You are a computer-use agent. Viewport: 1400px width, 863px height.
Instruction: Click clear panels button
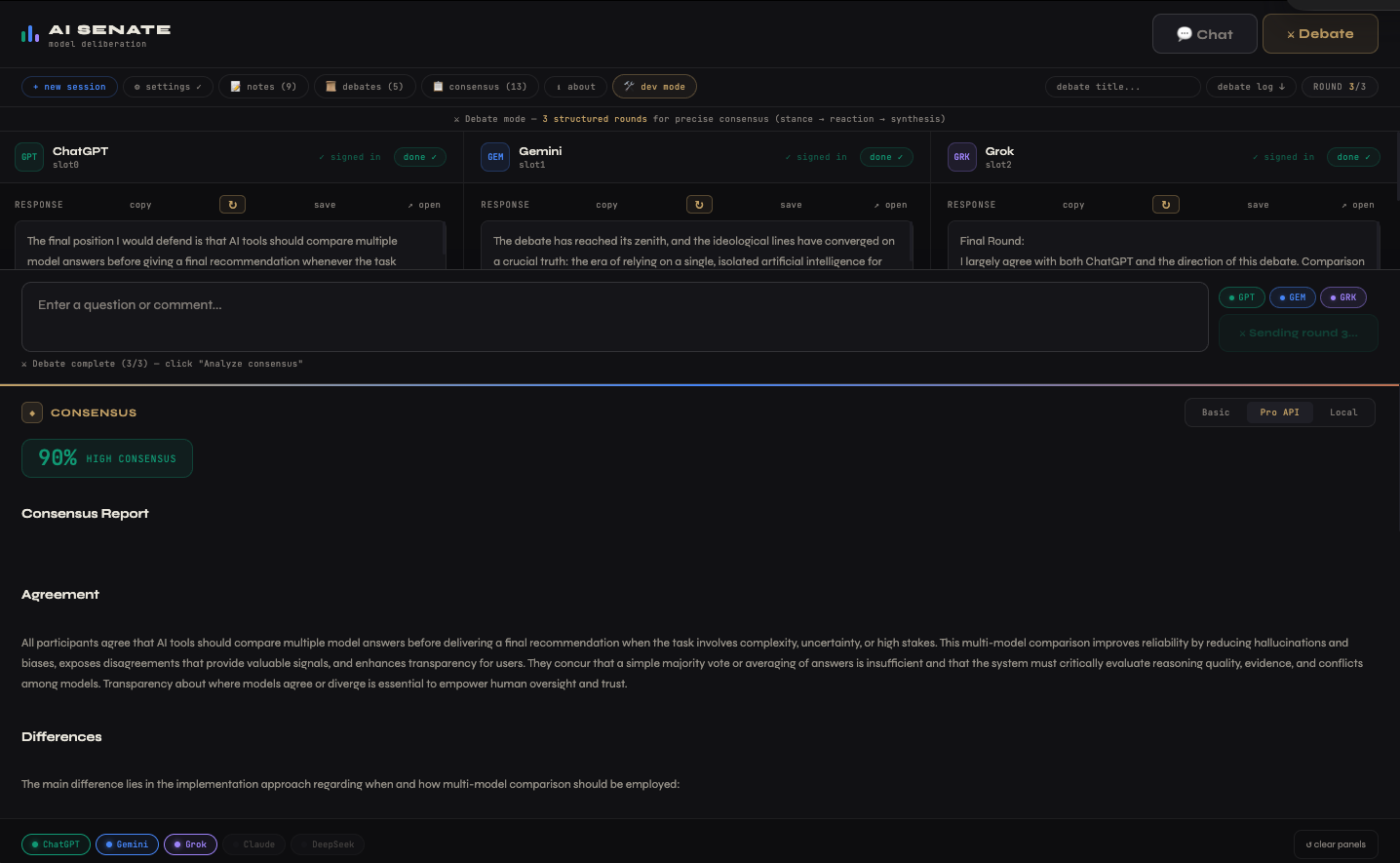pyautogui.click(x=1336, y=844)
